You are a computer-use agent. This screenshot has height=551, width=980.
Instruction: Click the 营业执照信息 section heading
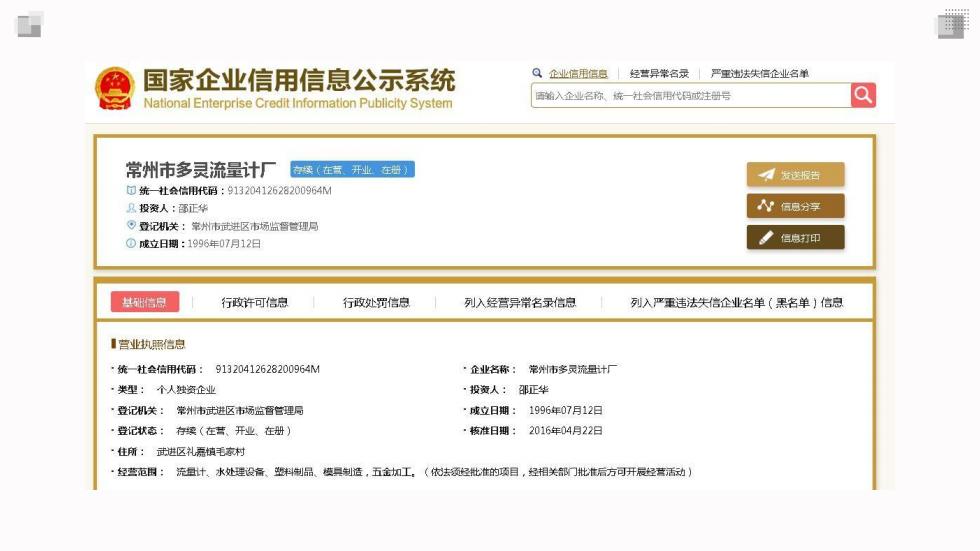(x=151, y=344)
